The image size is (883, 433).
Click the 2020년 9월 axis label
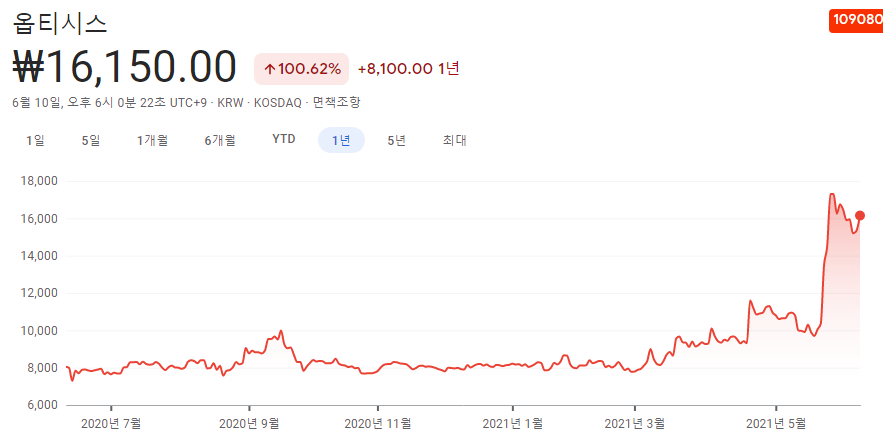pos(249,422)
